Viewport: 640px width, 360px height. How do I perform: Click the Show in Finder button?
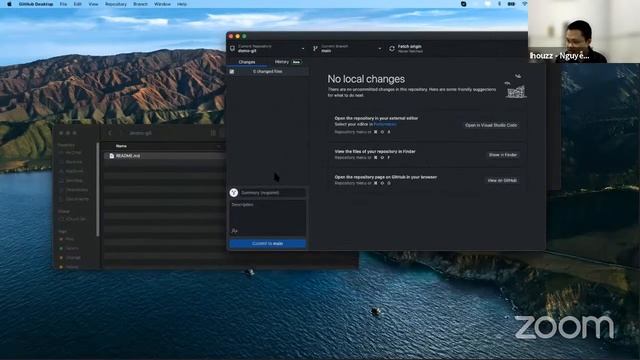click(x=503, y=155)
